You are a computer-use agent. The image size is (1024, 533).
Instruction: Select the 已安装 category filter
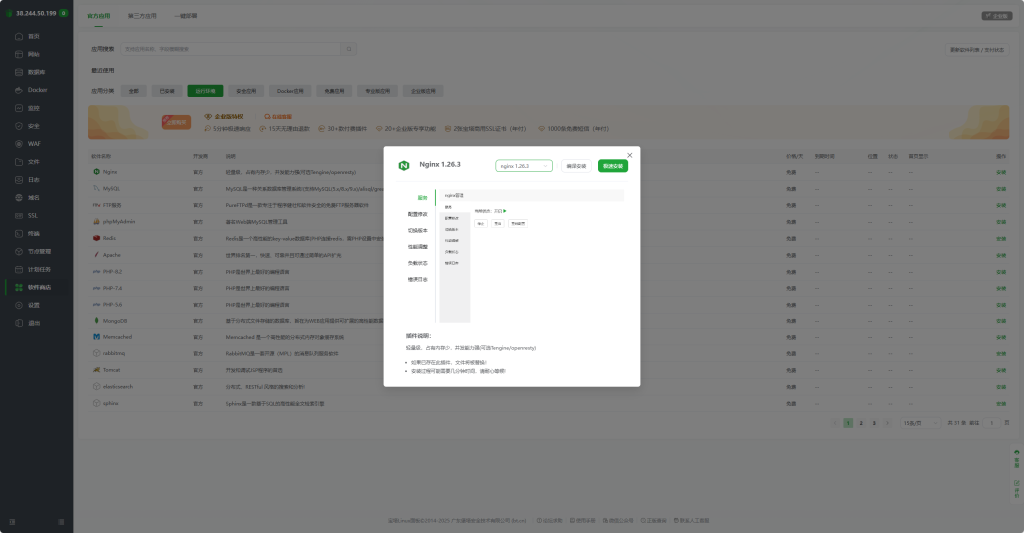click(x=167, y=91)
